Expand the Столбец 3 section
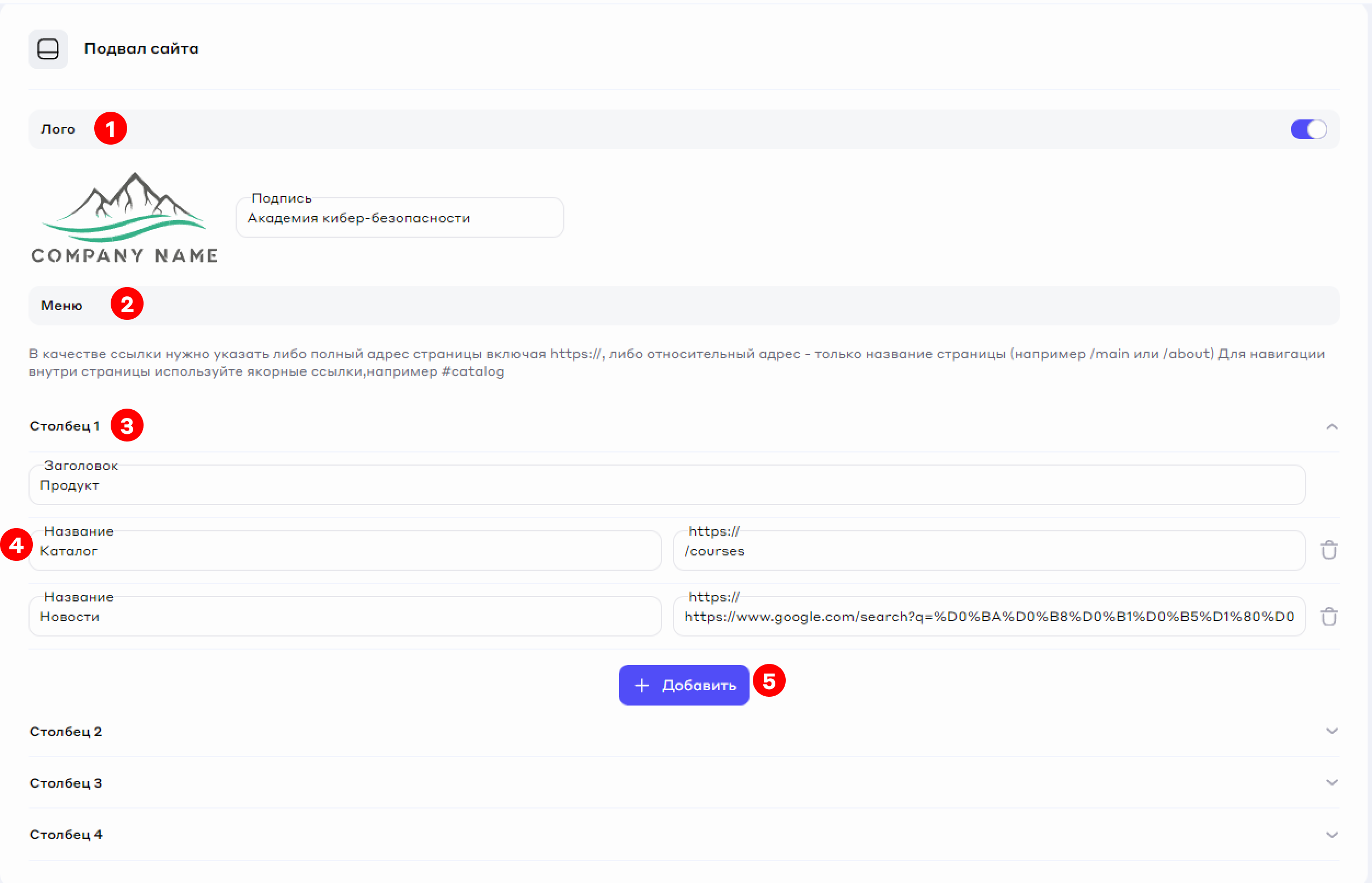Image resolution: width=1372 pixels, height=883 pixels. pos(1332,783)
